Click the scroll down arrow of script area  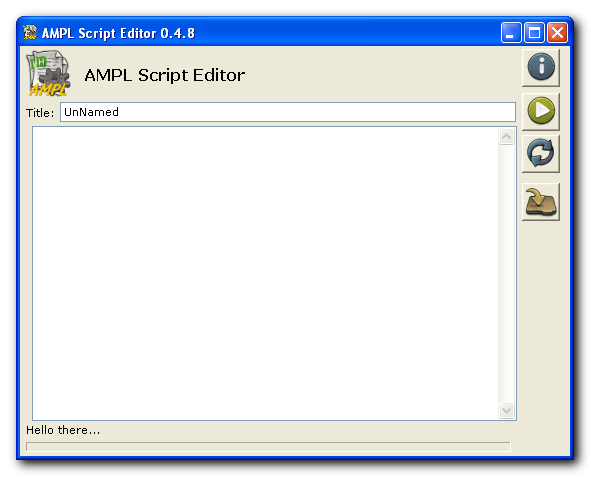point(507,410)
